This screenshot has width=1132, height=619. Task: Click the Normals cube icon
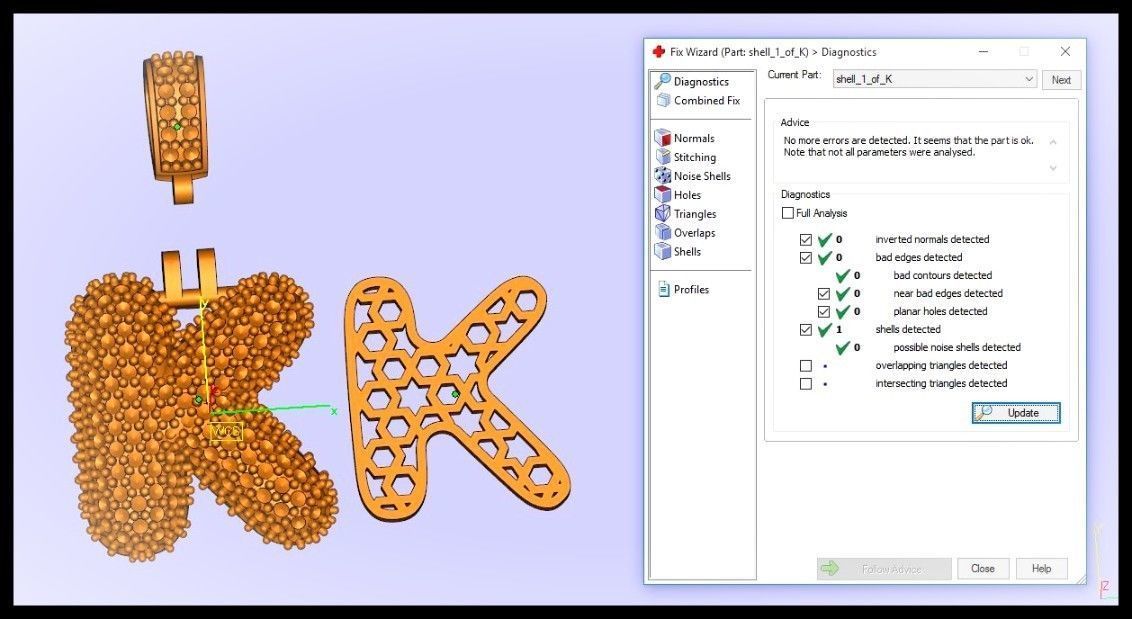662,138
